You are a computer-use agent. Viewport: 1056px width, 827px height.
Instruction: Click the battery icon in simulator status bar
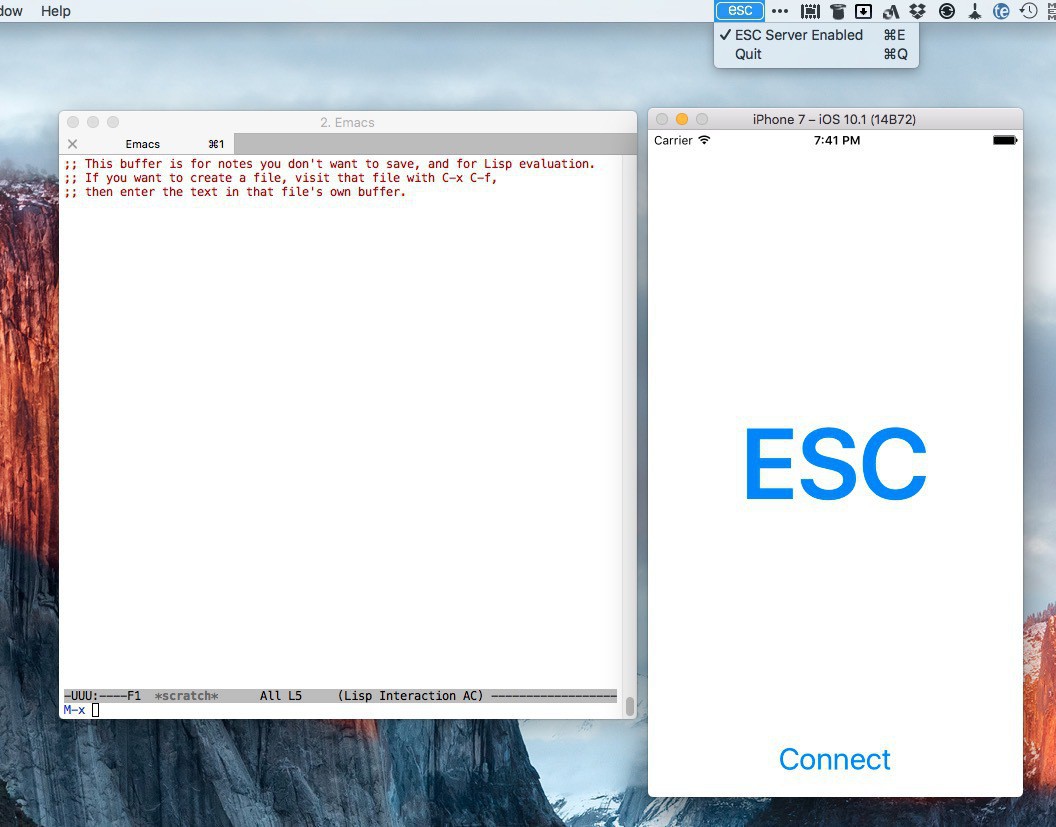[1005, 140]
